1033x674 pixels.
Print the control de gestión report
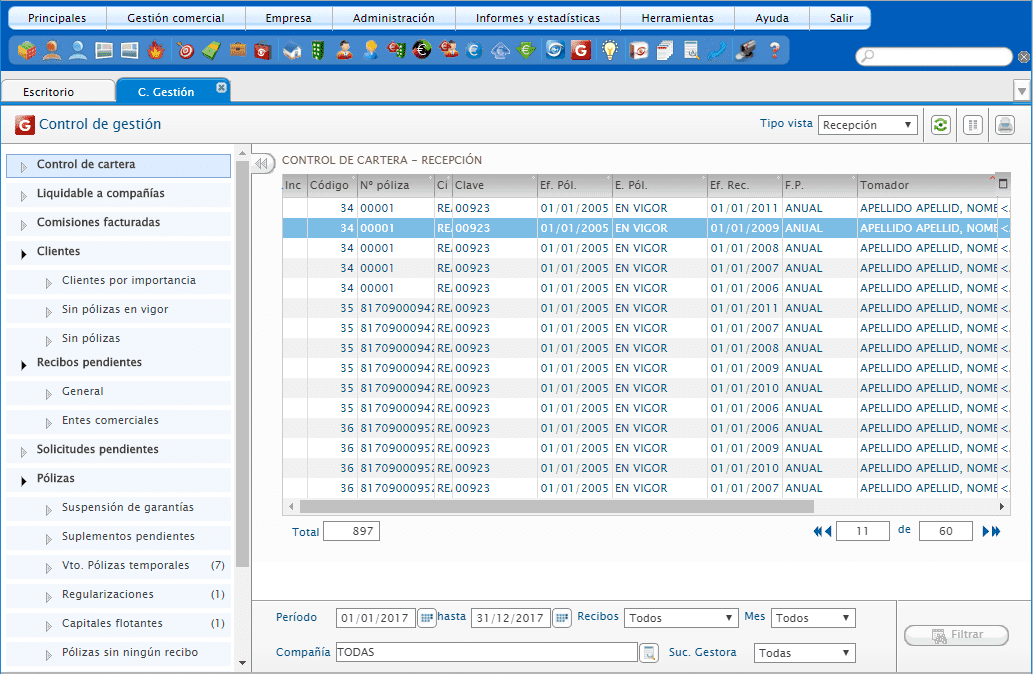(1005, 125)
